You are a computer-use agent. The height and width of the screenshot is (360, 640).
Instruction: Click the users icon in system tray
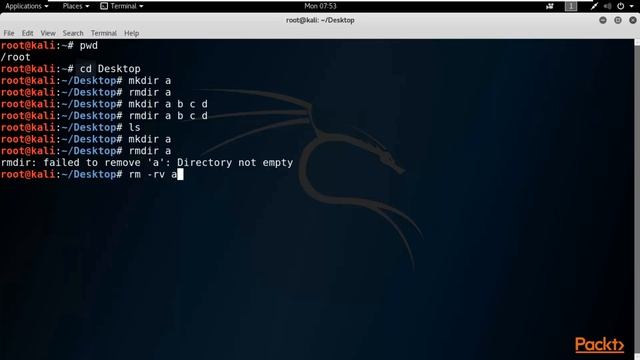tap(550, 6)
